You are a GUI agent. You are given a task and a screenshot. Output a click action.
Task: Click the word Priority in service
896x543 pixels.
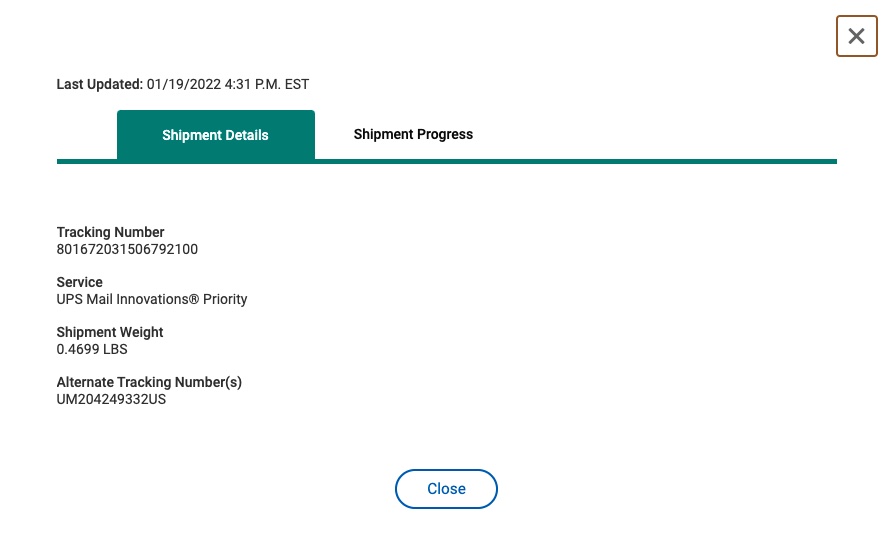(225, 299)
